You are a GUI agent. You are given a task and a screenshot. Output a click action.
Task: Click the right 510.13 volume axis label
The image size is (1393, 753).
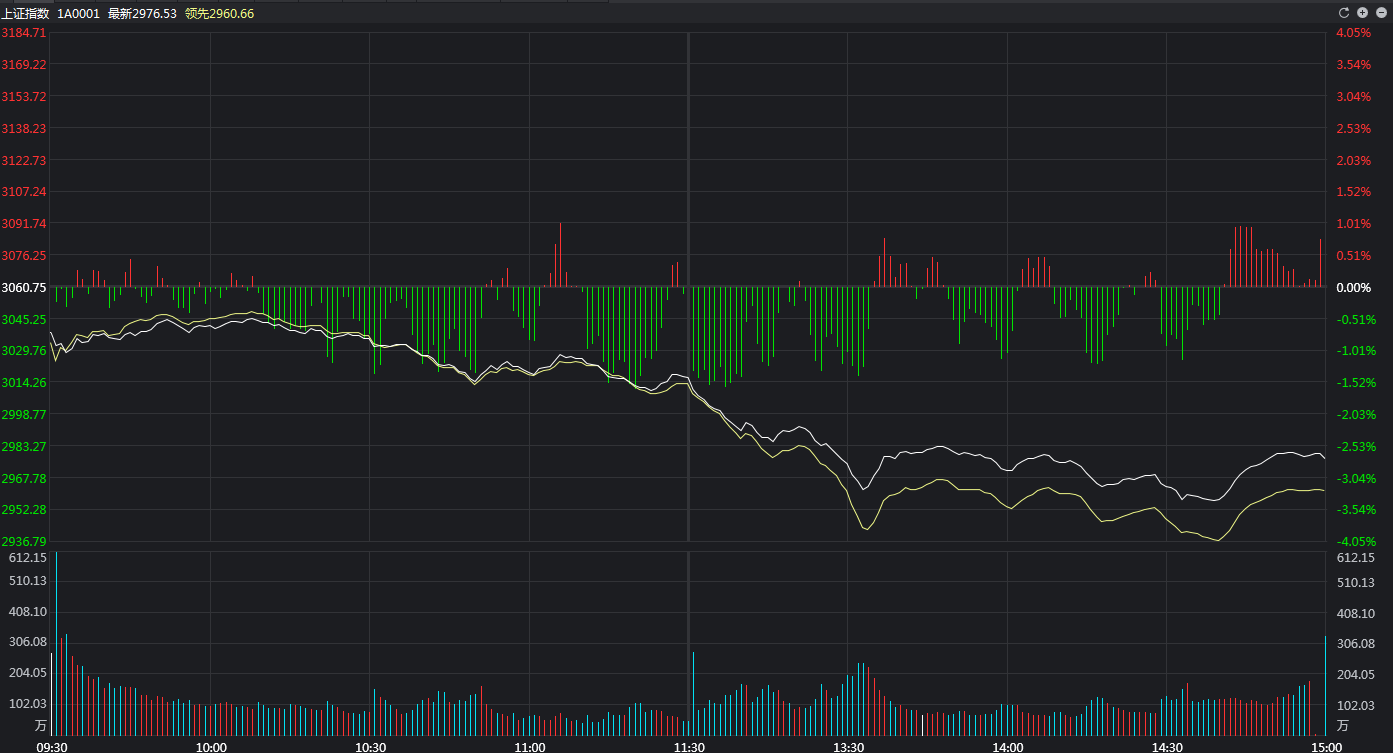pyautogui.click(x=1355, y=582)
